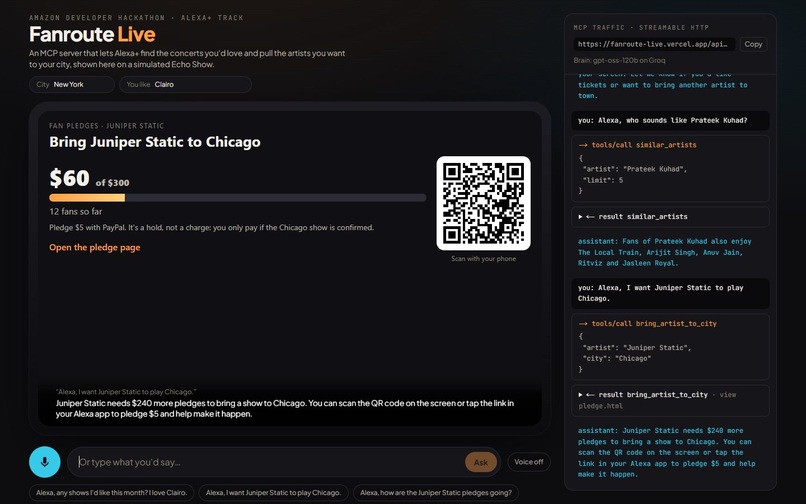Screen dimensions: 806x504
Task: Copy the MCP server URL
Action: [x=753, y=44]
